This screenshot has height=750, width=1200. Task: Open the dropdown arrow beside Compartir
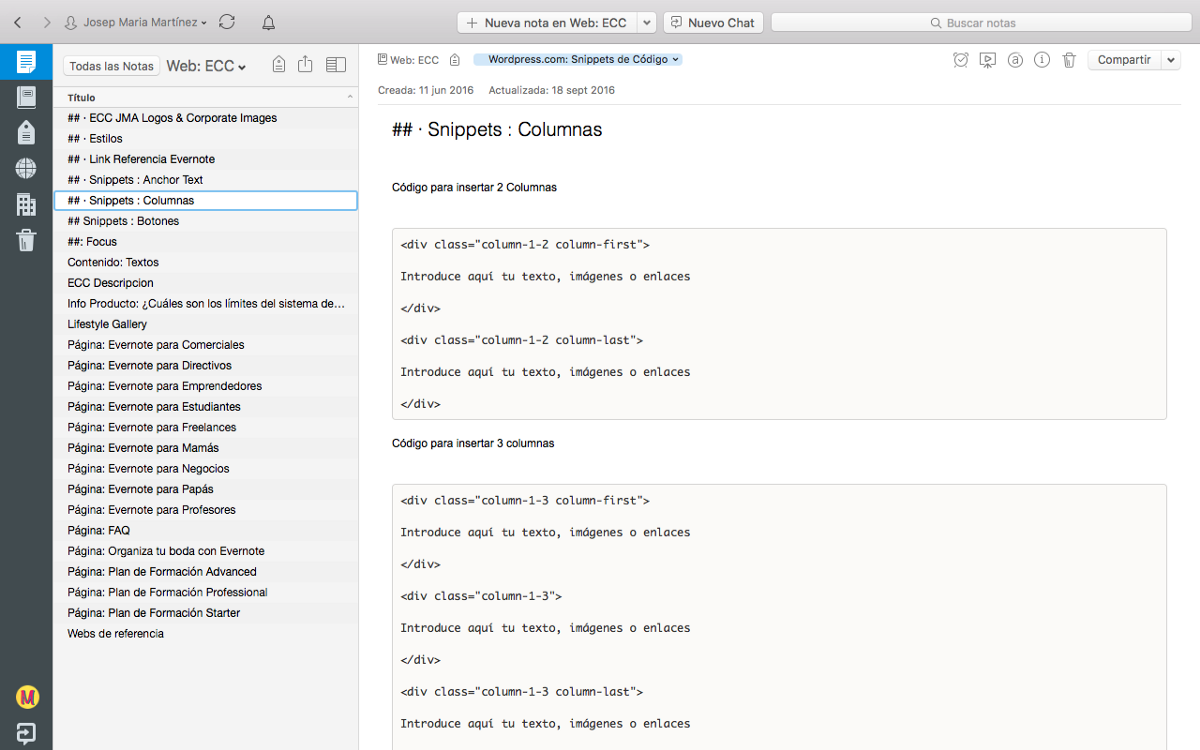[1172, 60]
